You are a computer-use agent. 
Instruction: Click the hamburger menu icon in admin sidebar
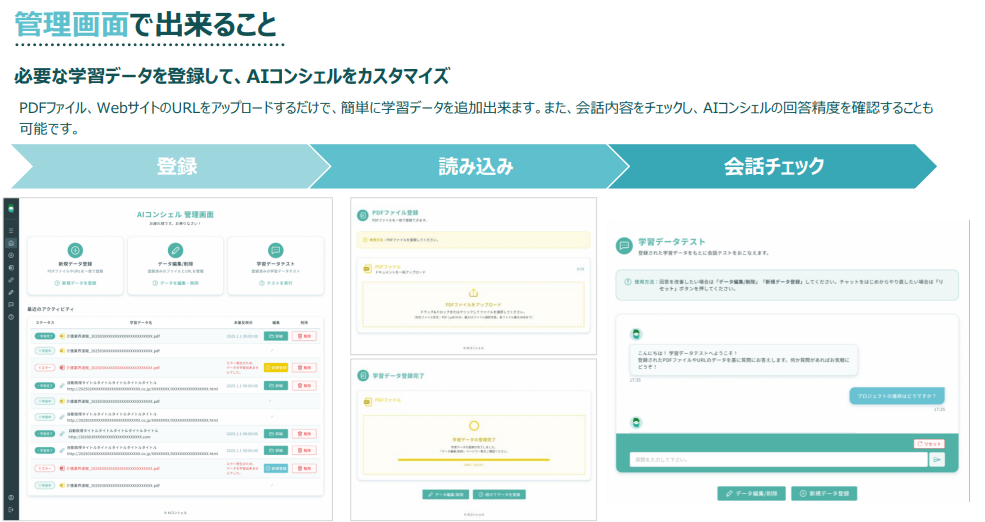11,231
